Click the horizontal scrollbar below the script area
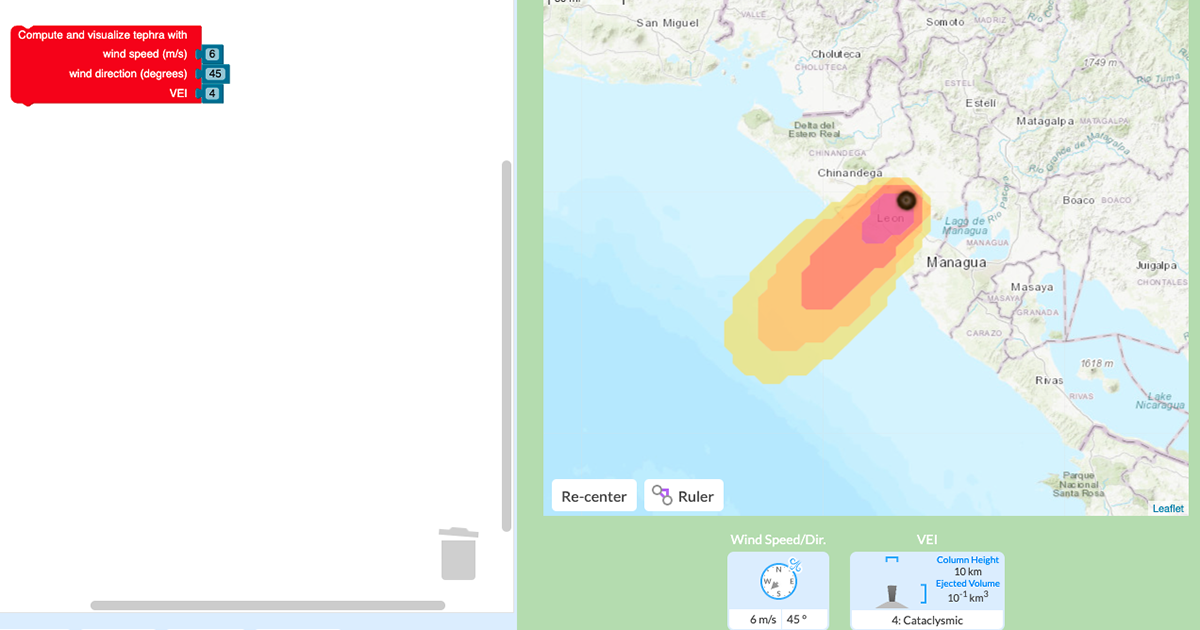Viewport: 1200px width, 630px height. click(x=267, y=605)
